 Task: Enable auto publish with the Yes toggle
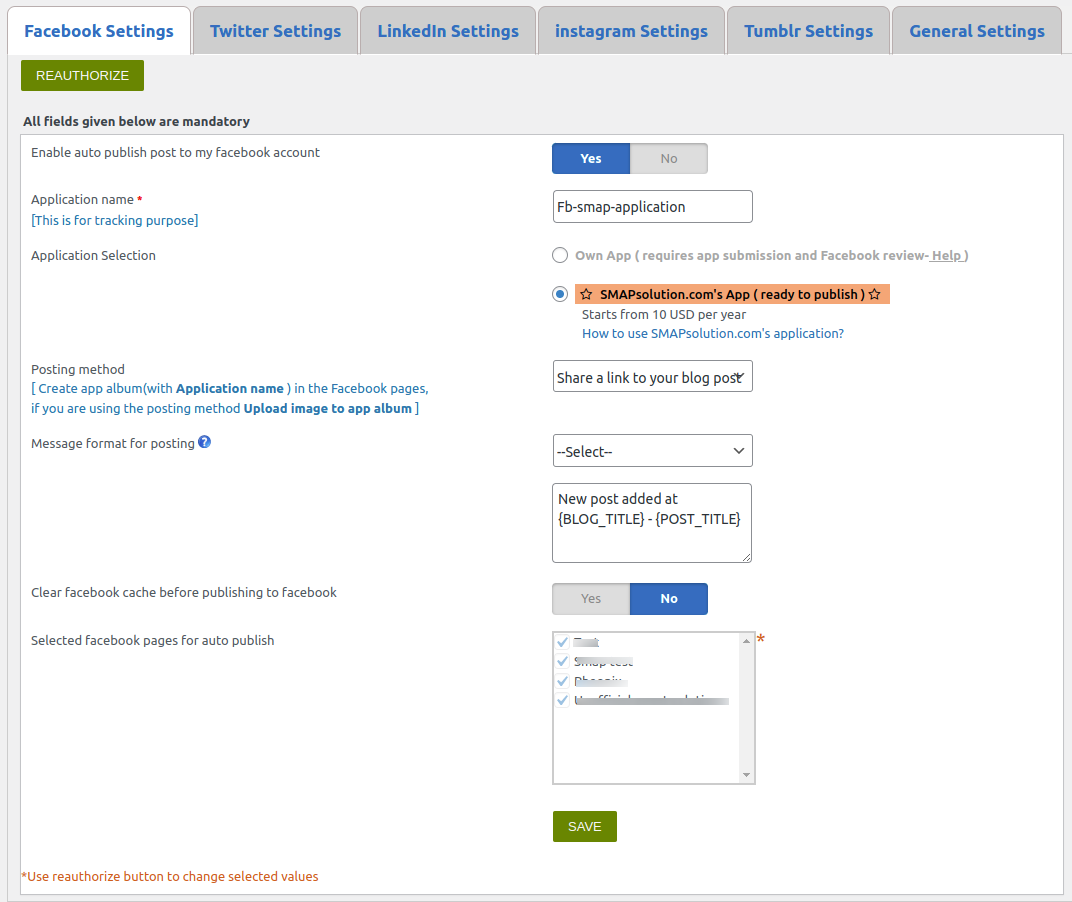591,159
